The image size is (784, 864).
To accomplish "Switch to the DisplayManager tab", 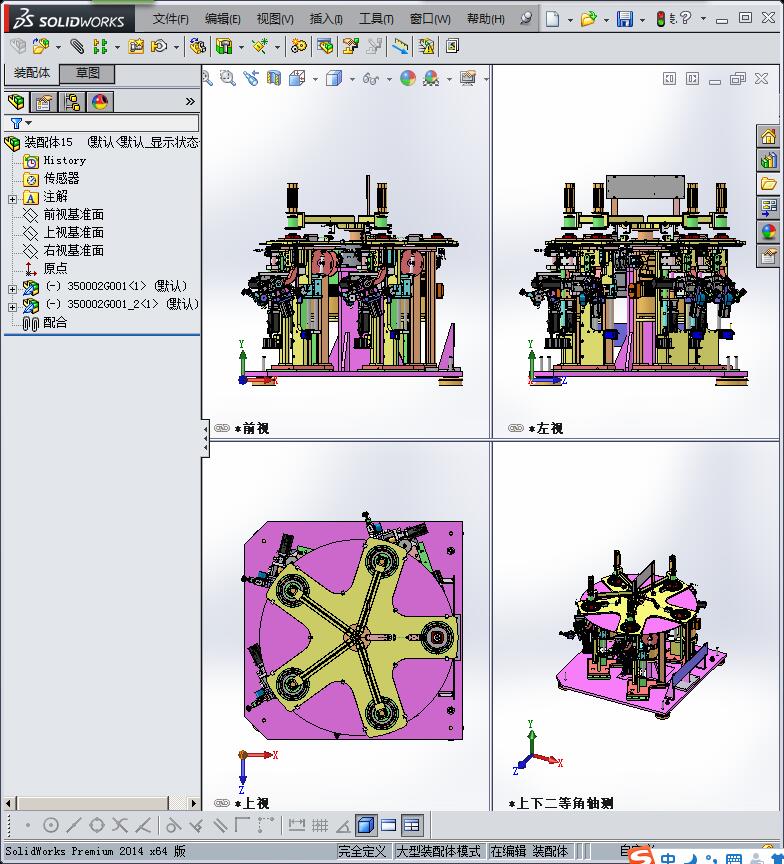I will 100,102.
